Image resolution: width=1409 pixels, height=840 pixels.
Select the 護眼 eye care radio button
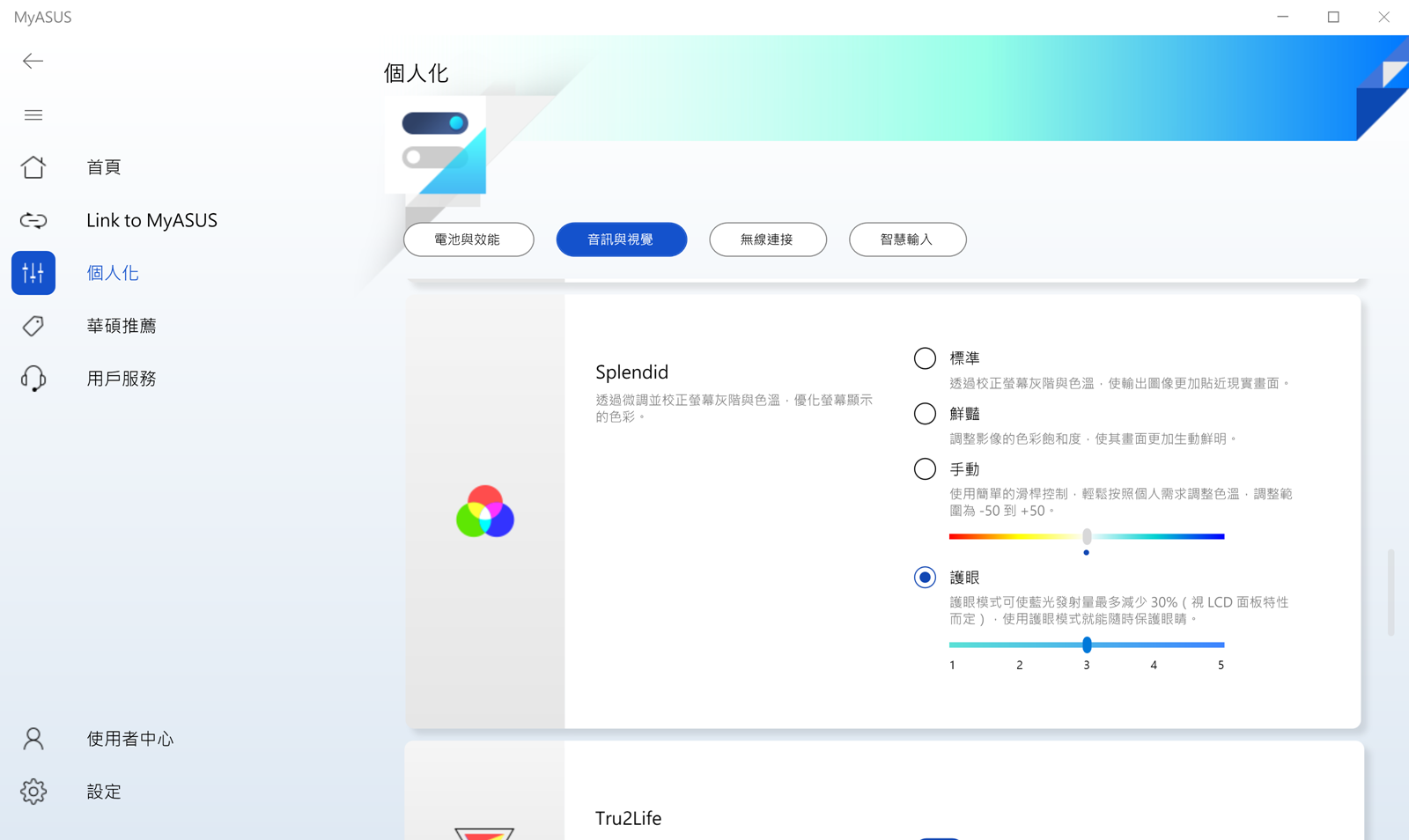(x=925, y=578)
